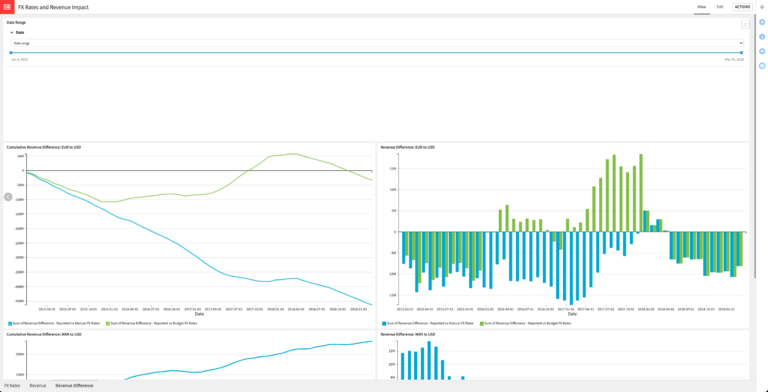Image resolution: width=768 pixels, height=392 pixels.
Task: Click the Date axis label under cumulative EUR chart
Action: (x=199, y=314)
